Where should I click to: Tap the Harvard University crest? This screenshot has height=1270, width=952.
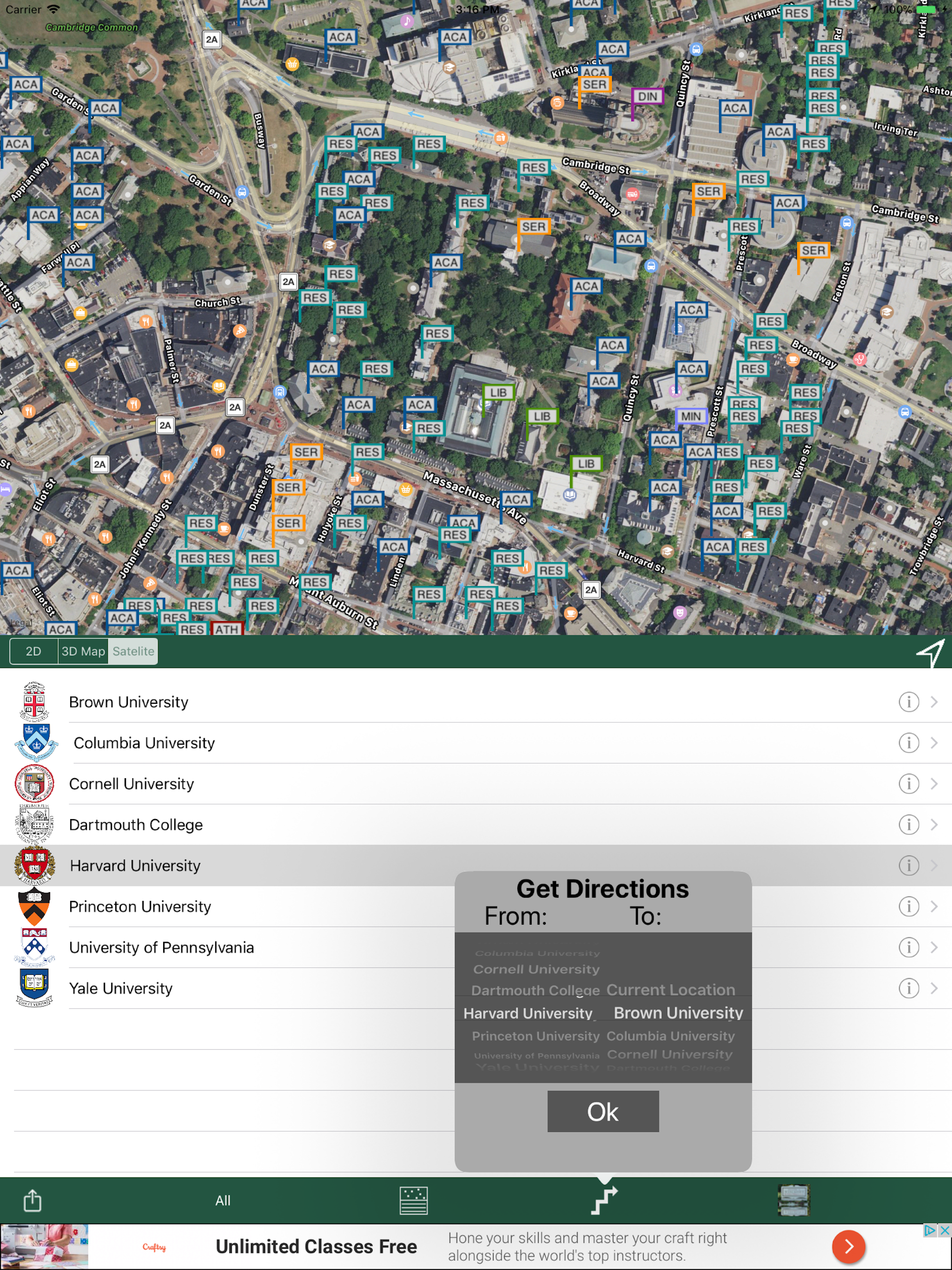(x=34, y=865)
